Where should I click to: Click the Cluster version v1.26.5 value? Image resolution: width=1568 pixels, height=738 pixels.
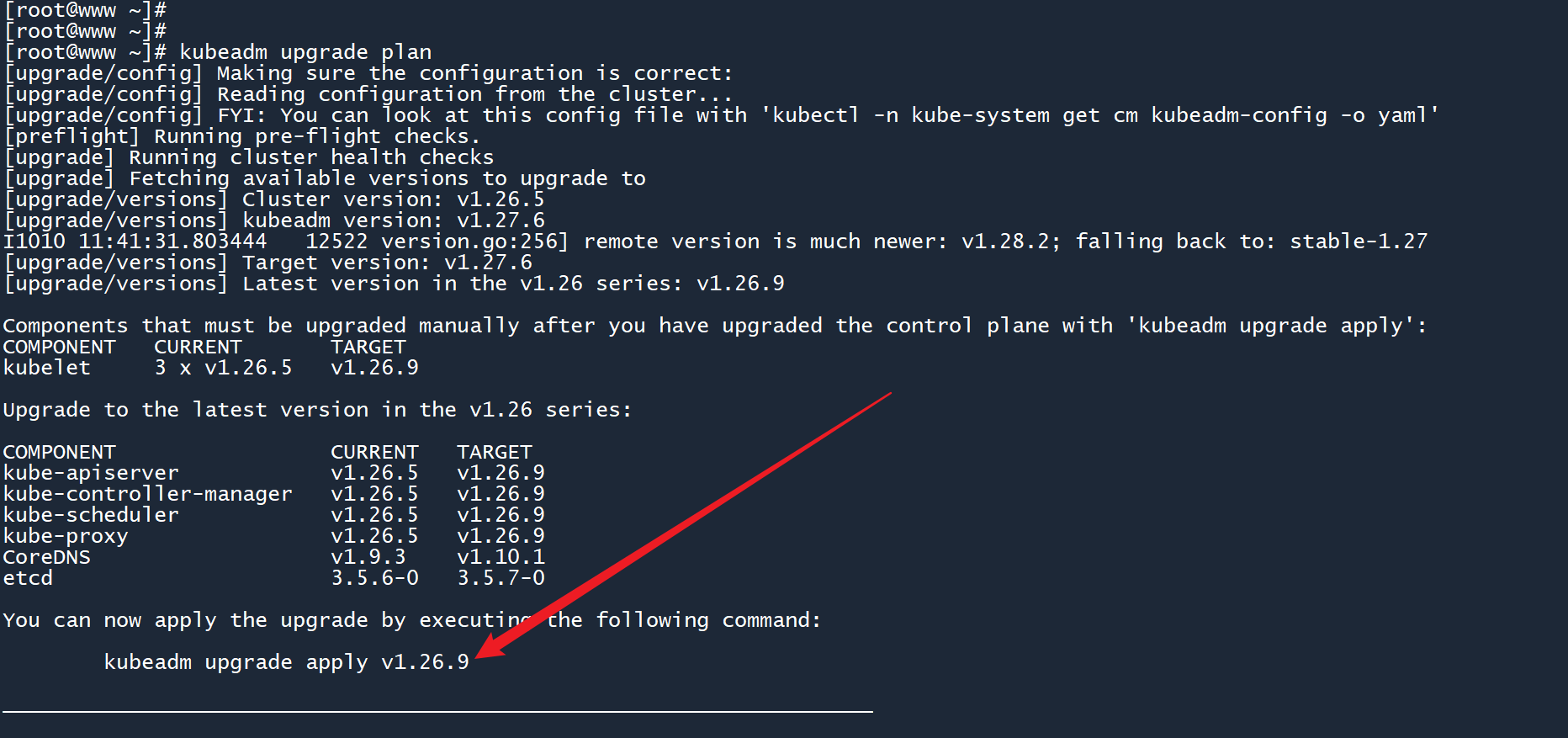(501, 199)
